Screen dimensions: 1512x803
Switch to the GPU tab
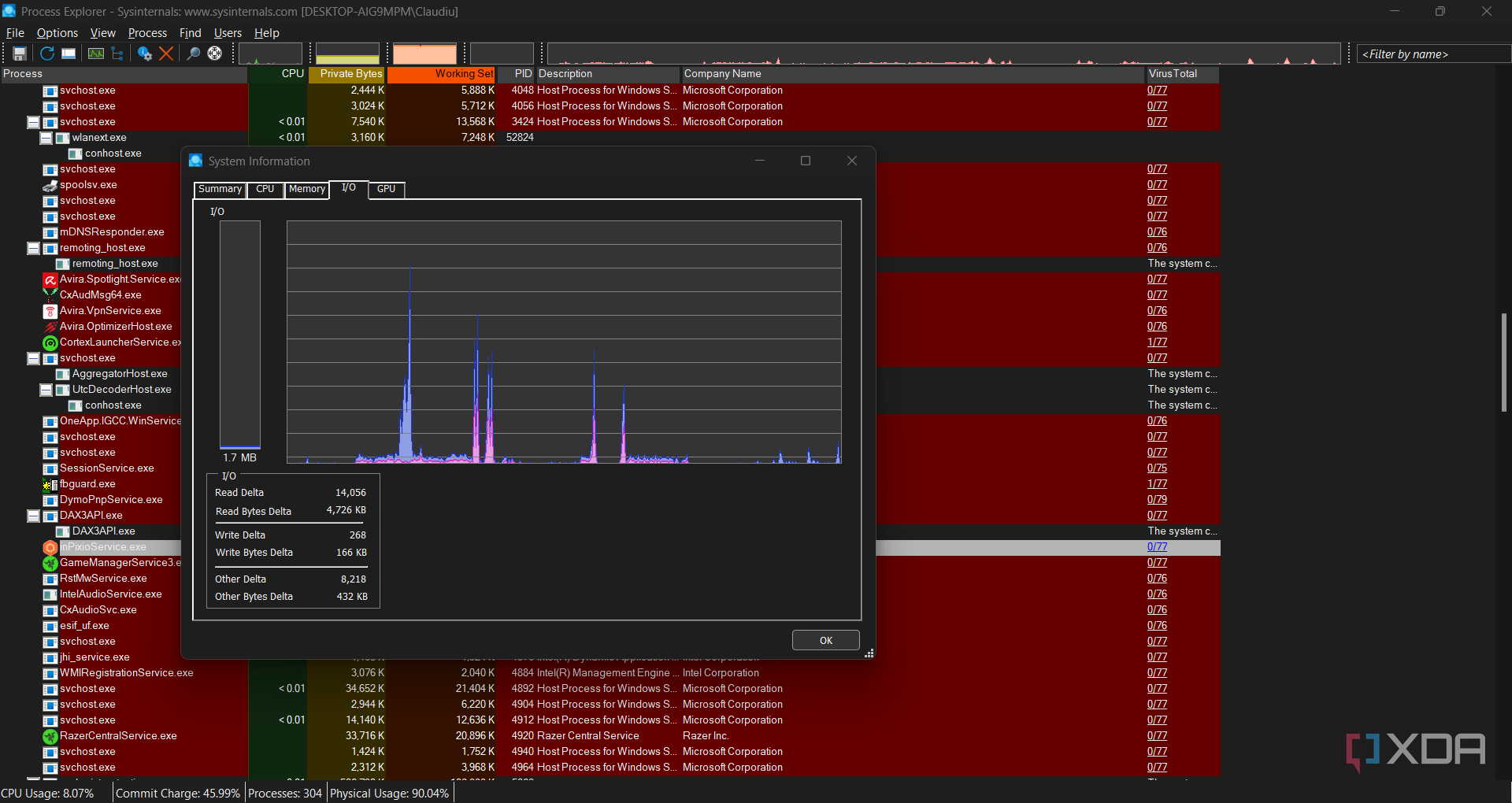tap(386, 190)
